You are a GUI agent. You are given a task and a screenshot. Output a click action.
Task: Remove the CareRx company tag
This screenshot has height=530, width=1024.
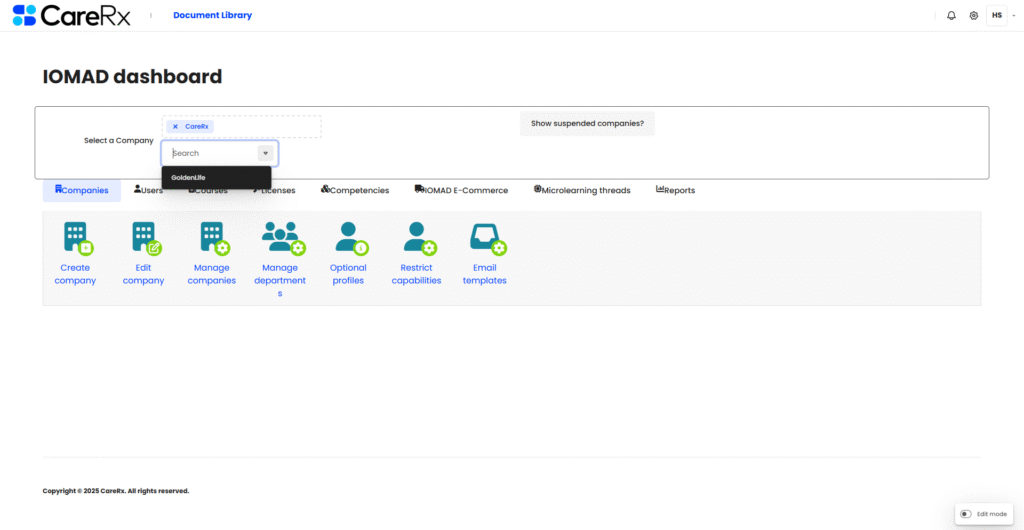(175, 127)
